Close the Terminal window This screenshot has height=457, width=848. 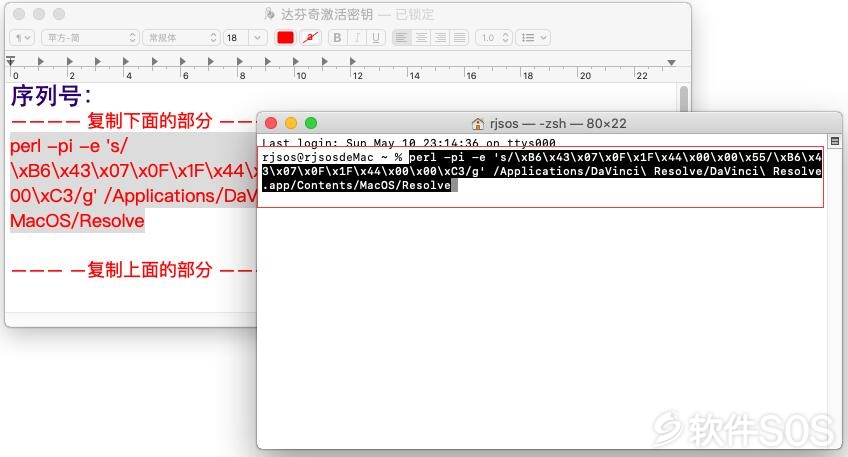[271, 123]
